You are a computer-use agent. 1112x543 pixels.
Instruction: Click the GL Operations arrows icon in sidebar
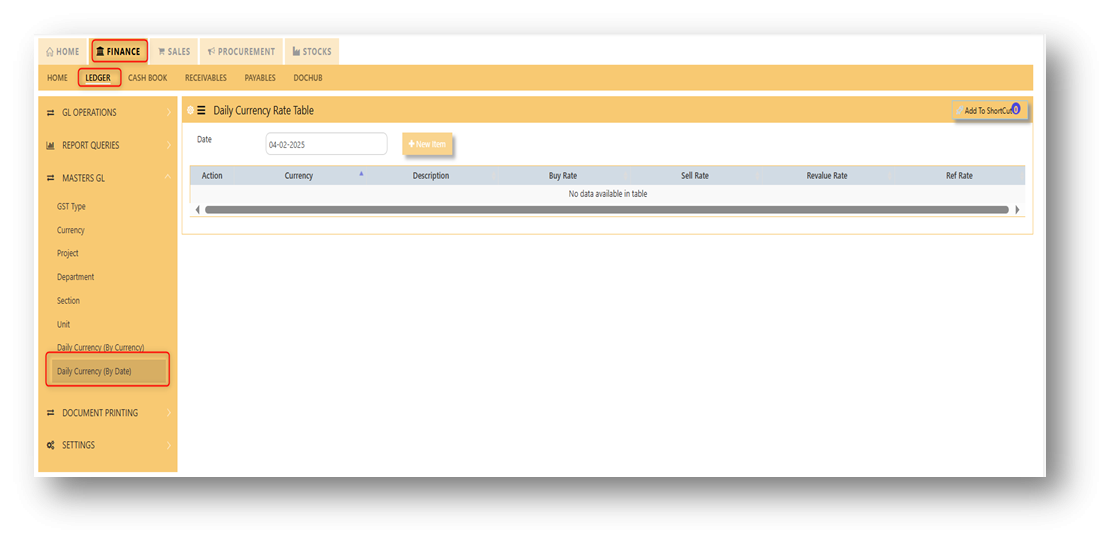50,113
